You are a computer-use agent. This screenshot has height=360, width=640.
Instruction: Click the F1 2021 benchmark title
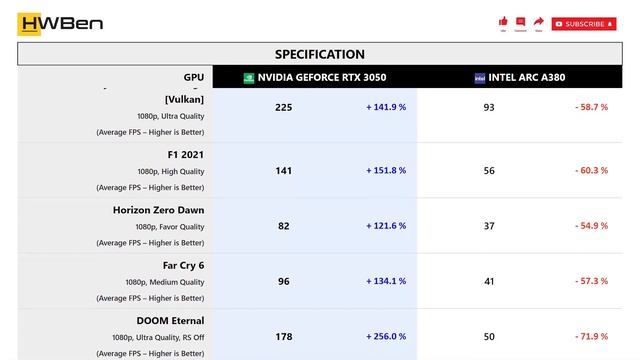point(185,155)
